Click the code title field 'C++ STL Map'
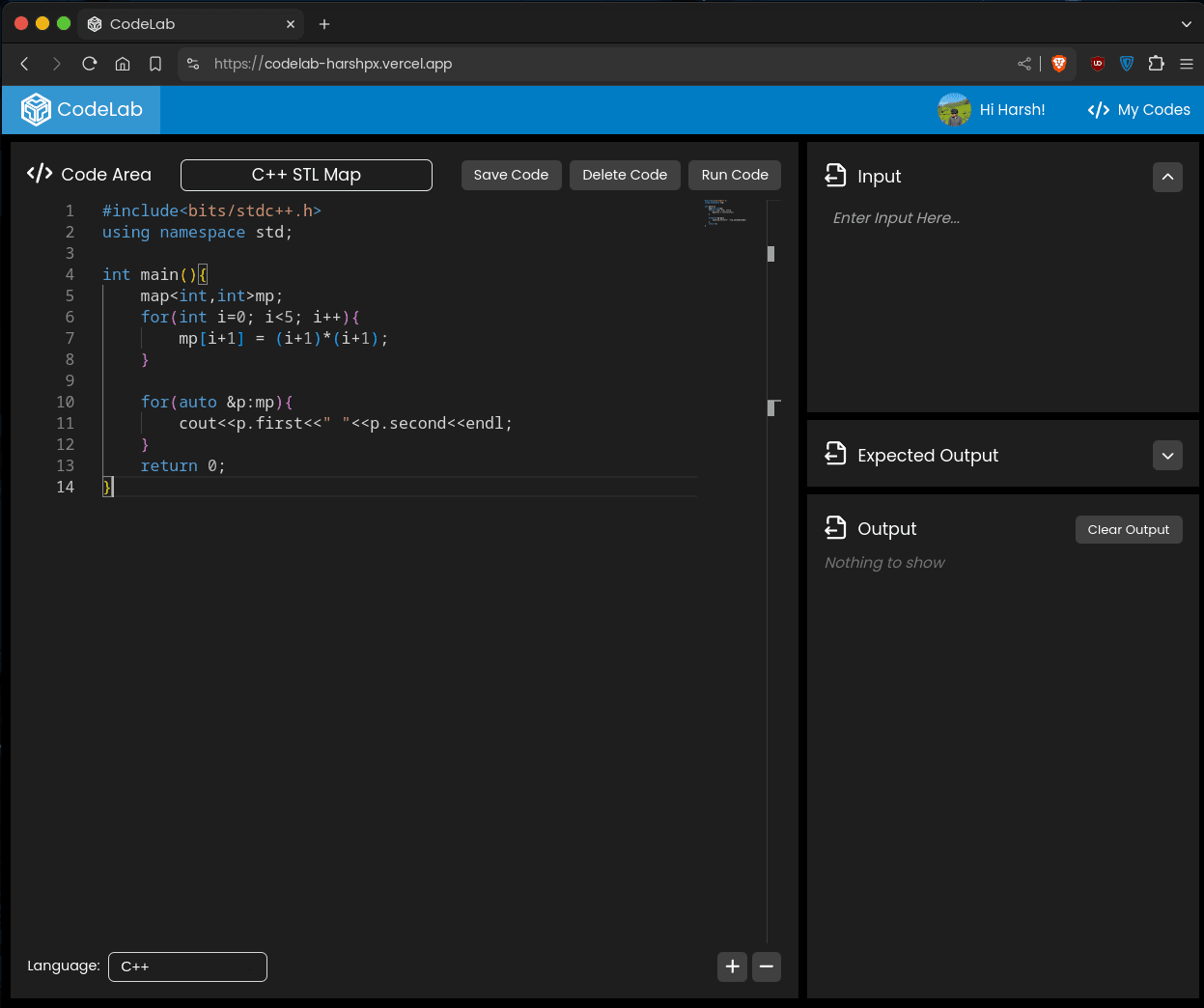1204x1008 pixels. (x=306, y=175)
